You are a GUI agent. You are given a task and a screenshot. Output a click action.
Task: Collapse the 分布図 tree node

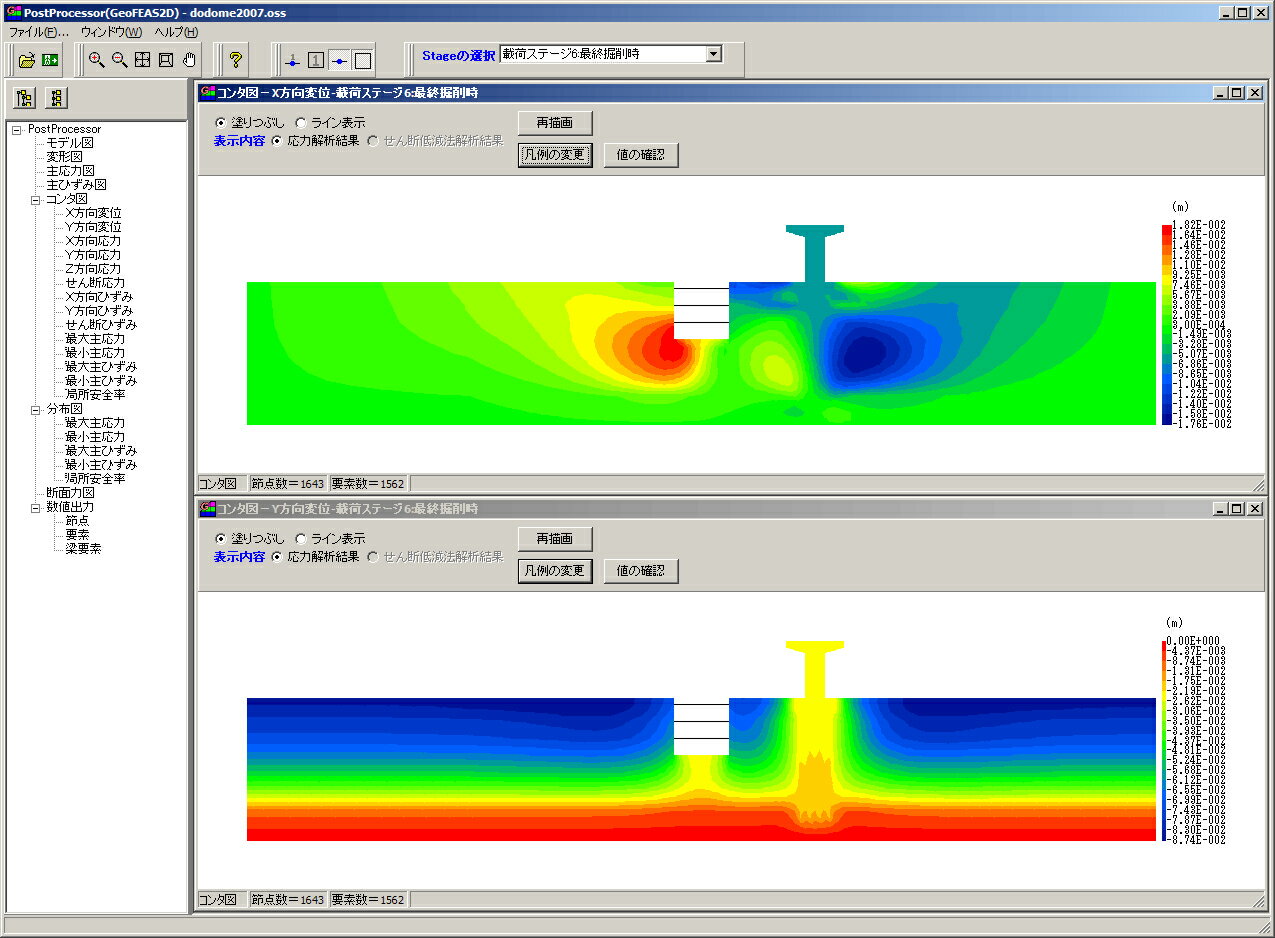36,409
